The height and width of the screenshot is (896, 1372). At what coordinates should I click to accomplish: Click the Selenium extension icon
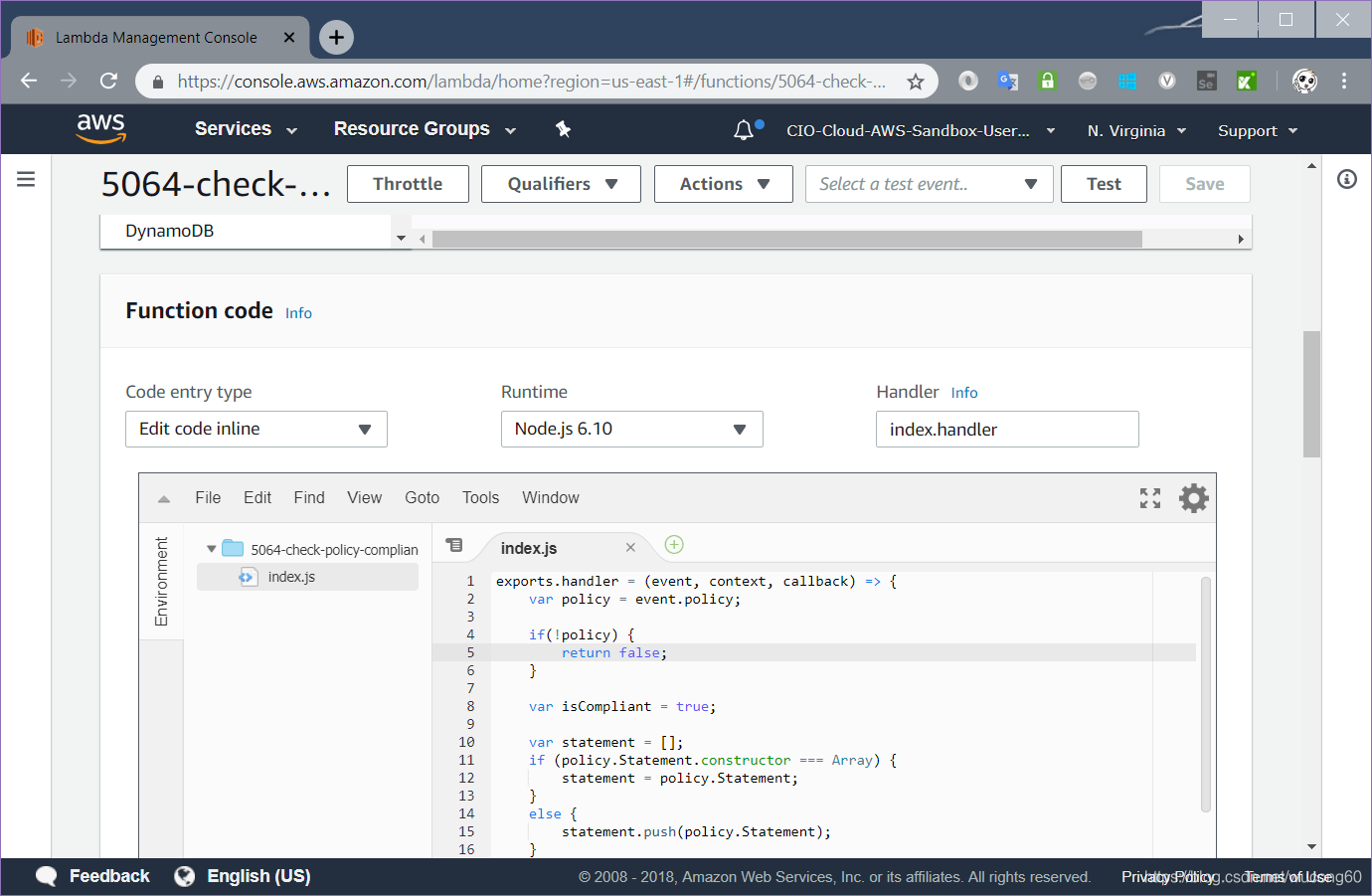(1206, 81)
